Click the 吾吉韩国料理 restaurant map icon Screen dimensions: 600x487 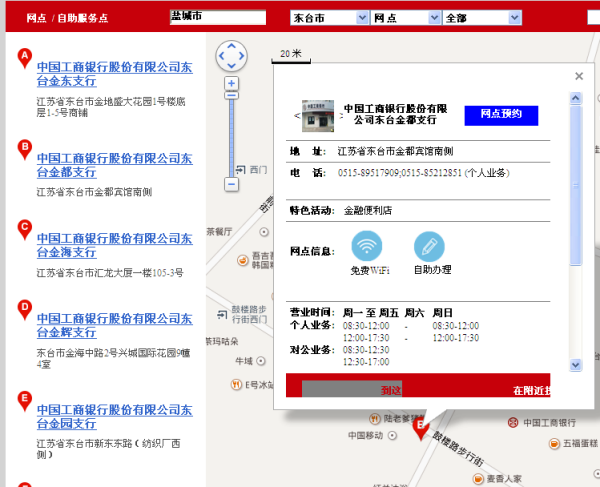coord(242,261)
